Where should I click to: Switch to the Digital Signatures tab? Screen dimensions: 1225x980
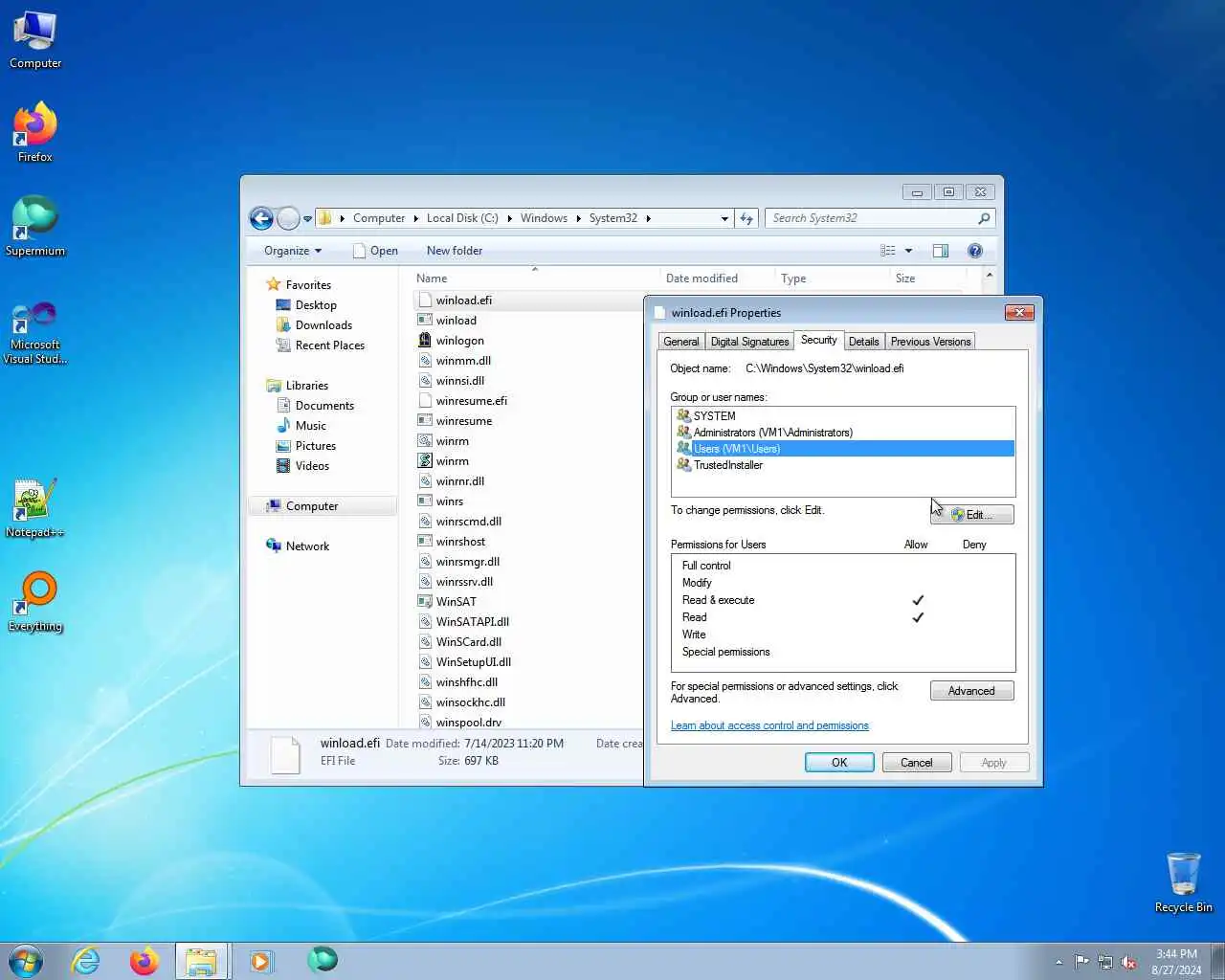pos(749,342)
